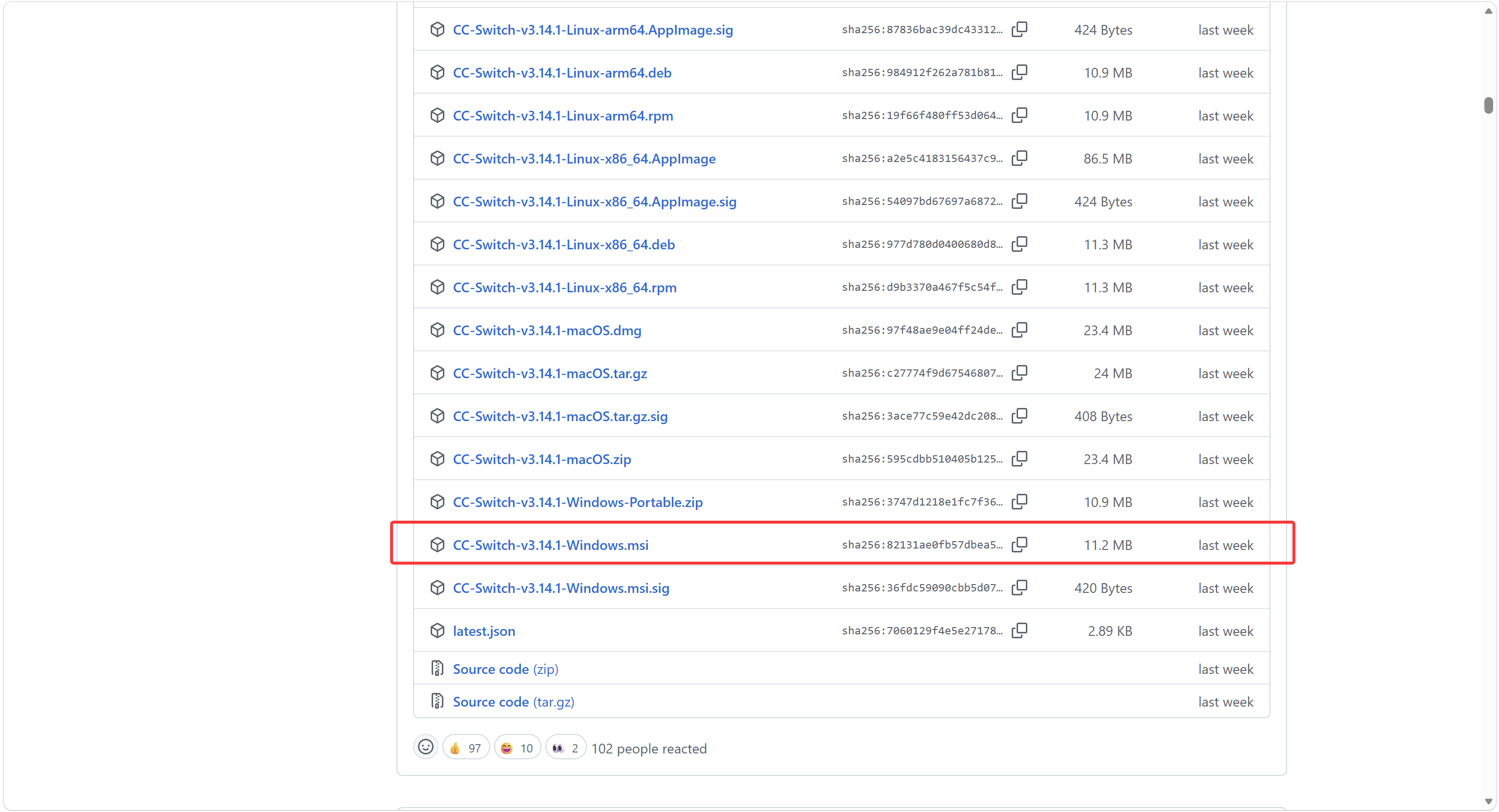The height and width of the screenshot is (812, 1499).
Task: Click hash text sha256:7060129f4e5e27178…
Action: tap(922, 630)
